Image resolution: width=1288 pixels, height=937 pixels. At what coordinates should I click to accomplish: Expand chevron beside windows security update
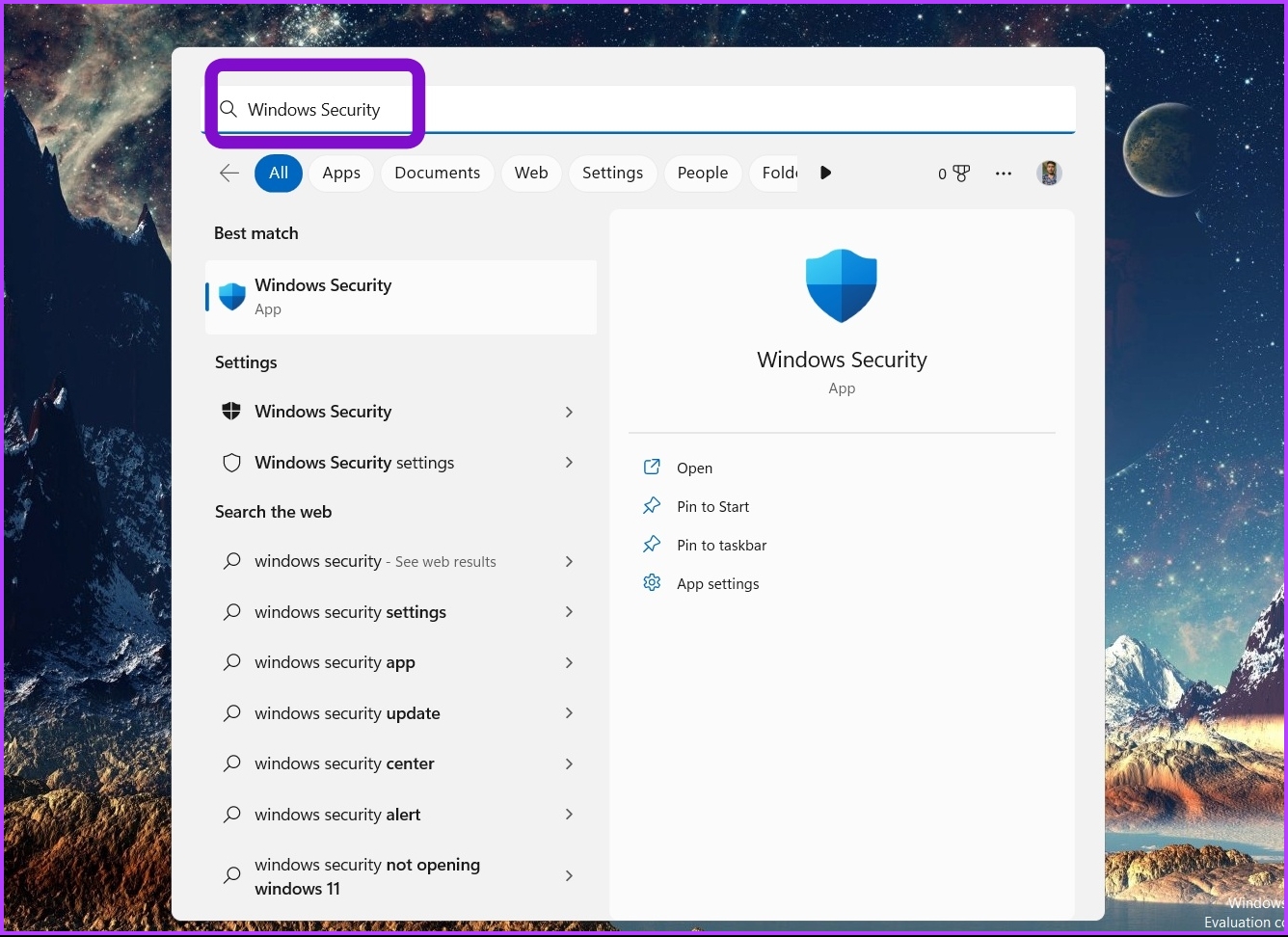click(x=569, y=713)
